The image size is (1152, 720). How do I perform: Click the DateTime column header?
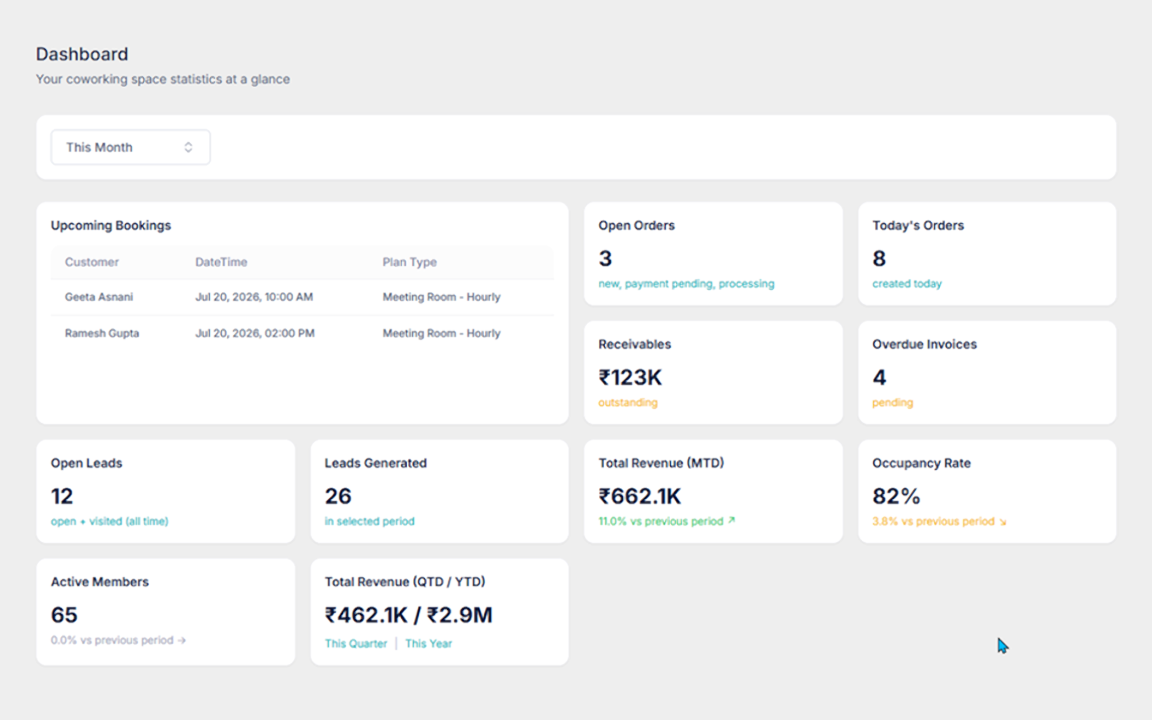(x=221, y=262)
